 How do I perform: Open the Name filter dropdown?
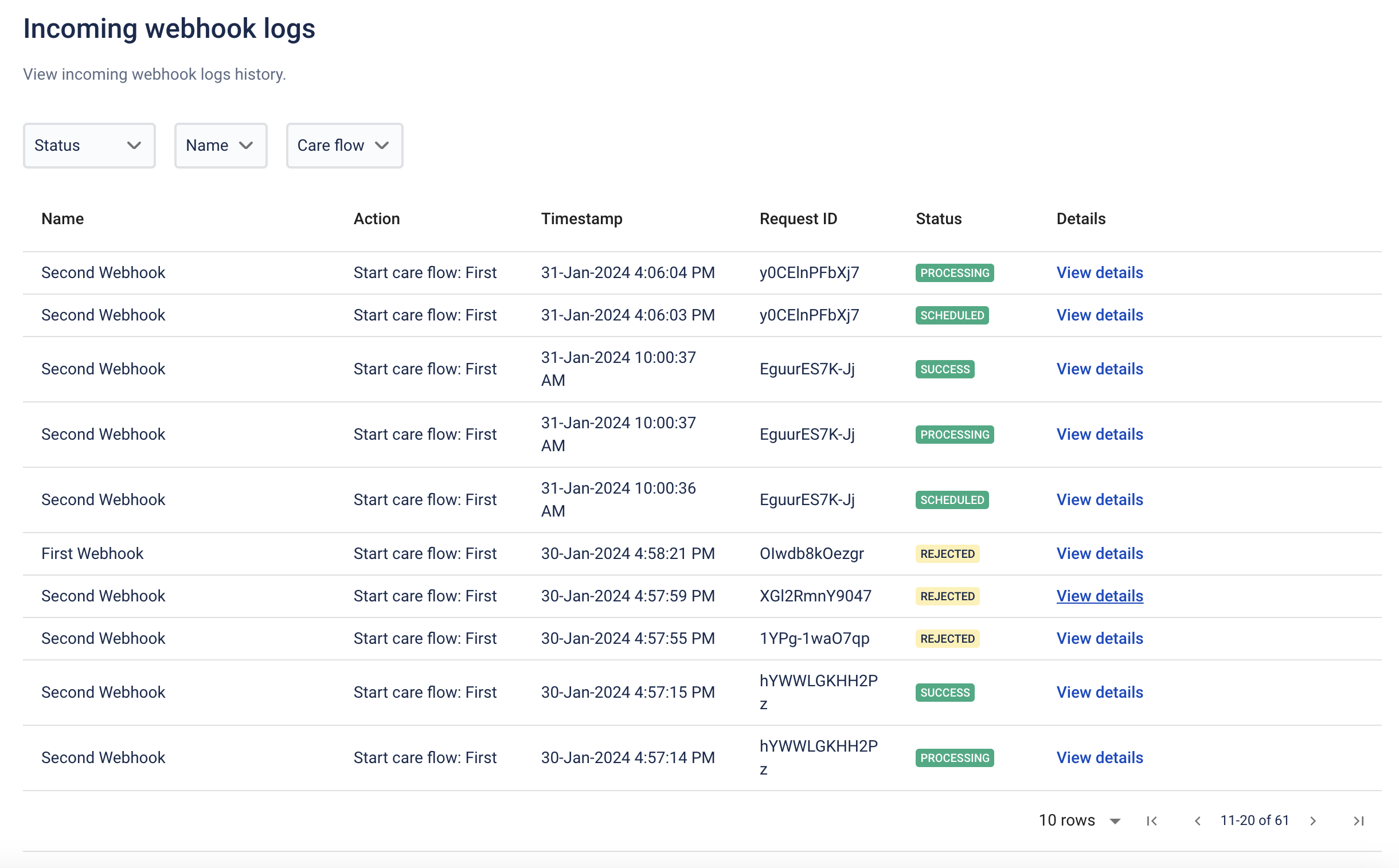coord(220,146)
